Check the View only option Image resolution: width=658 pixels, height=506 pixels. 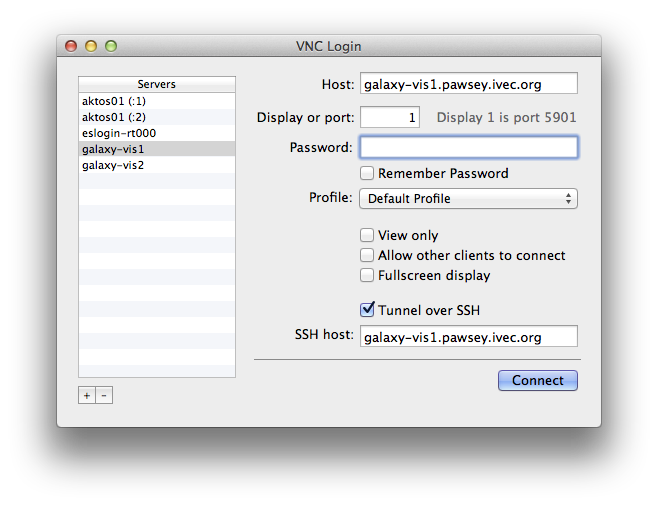coord(367,235)
